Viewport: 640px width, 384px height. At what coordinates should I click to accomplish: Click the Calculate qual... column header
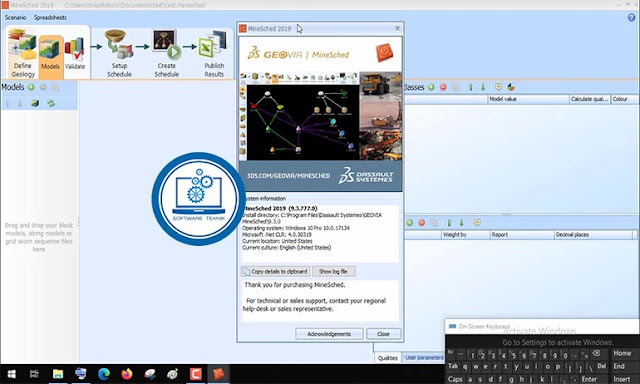pos(589,99)
